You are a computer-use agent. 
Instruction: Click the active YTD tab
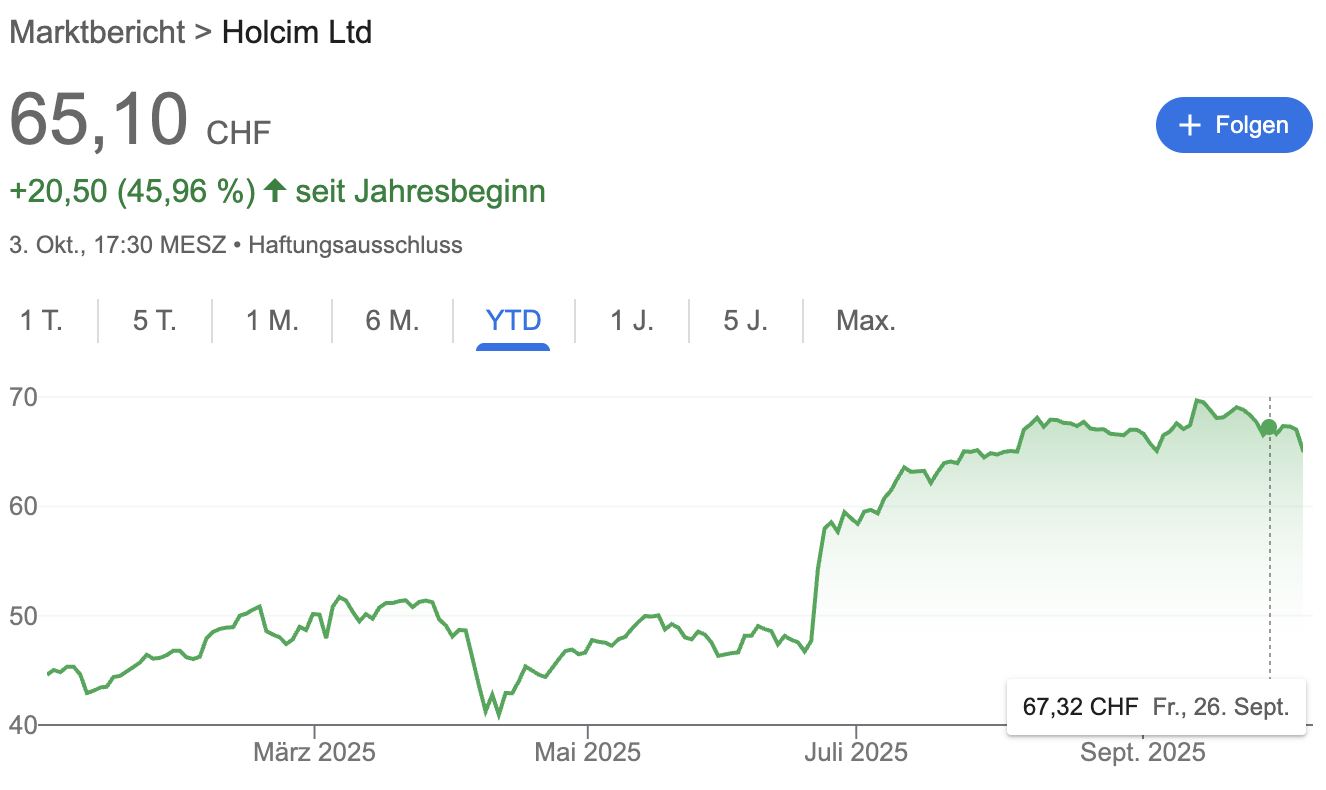pyautogui.click(x=513, y=321)
